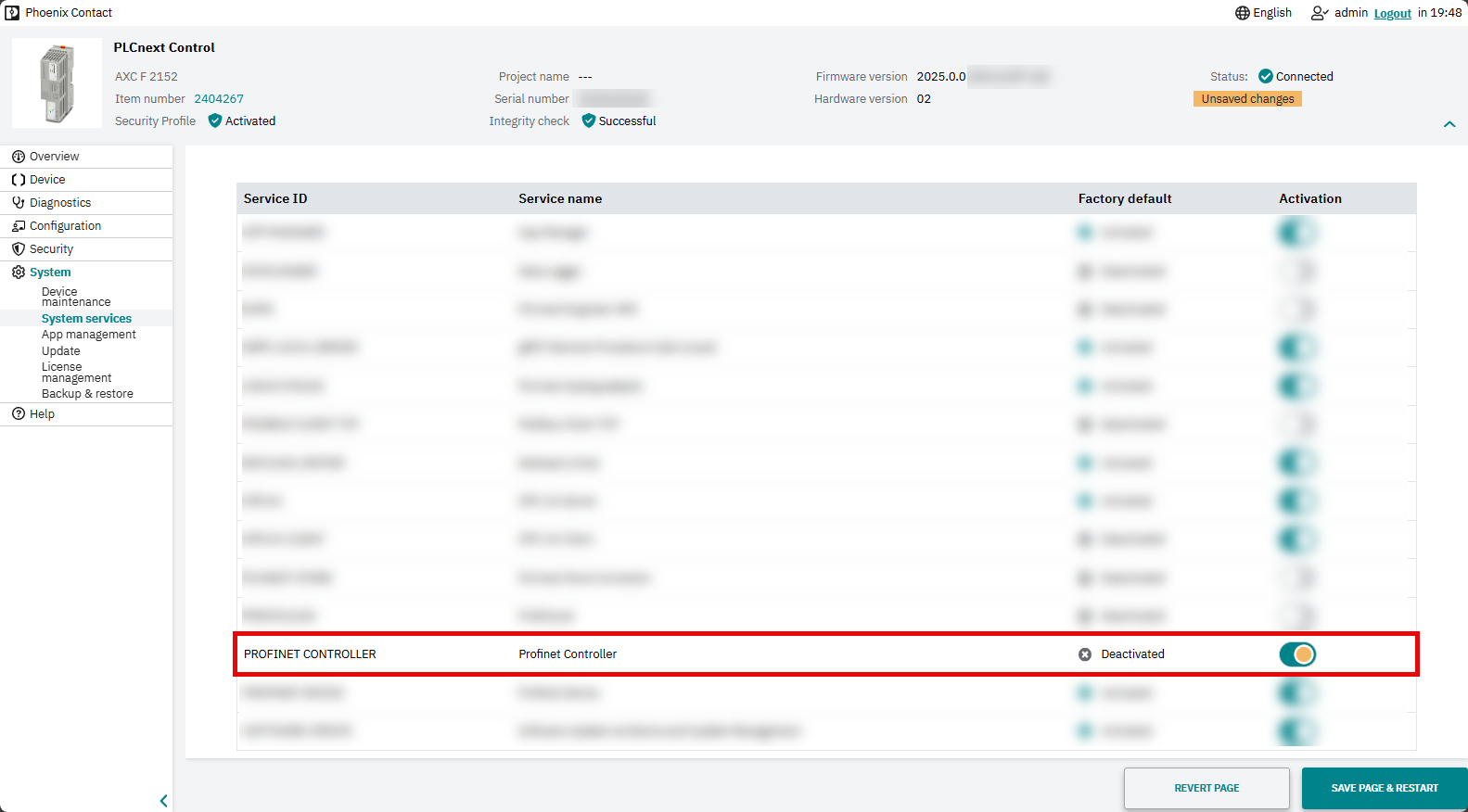Click the Integrity check successful shield icon
The image size is (1468, 812).
(x=588, y=121)
